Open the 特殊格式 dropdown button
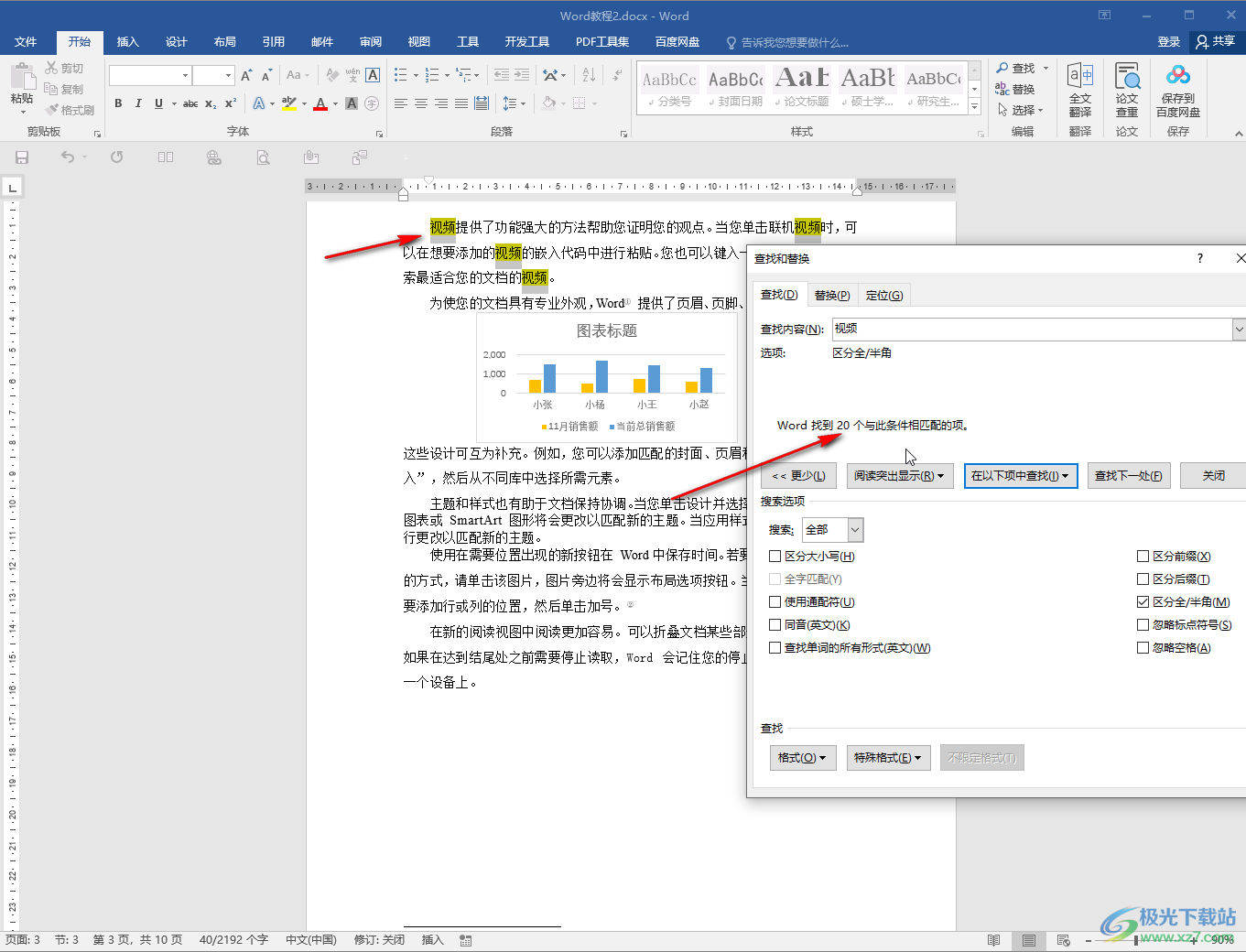 tap(888, 758)
